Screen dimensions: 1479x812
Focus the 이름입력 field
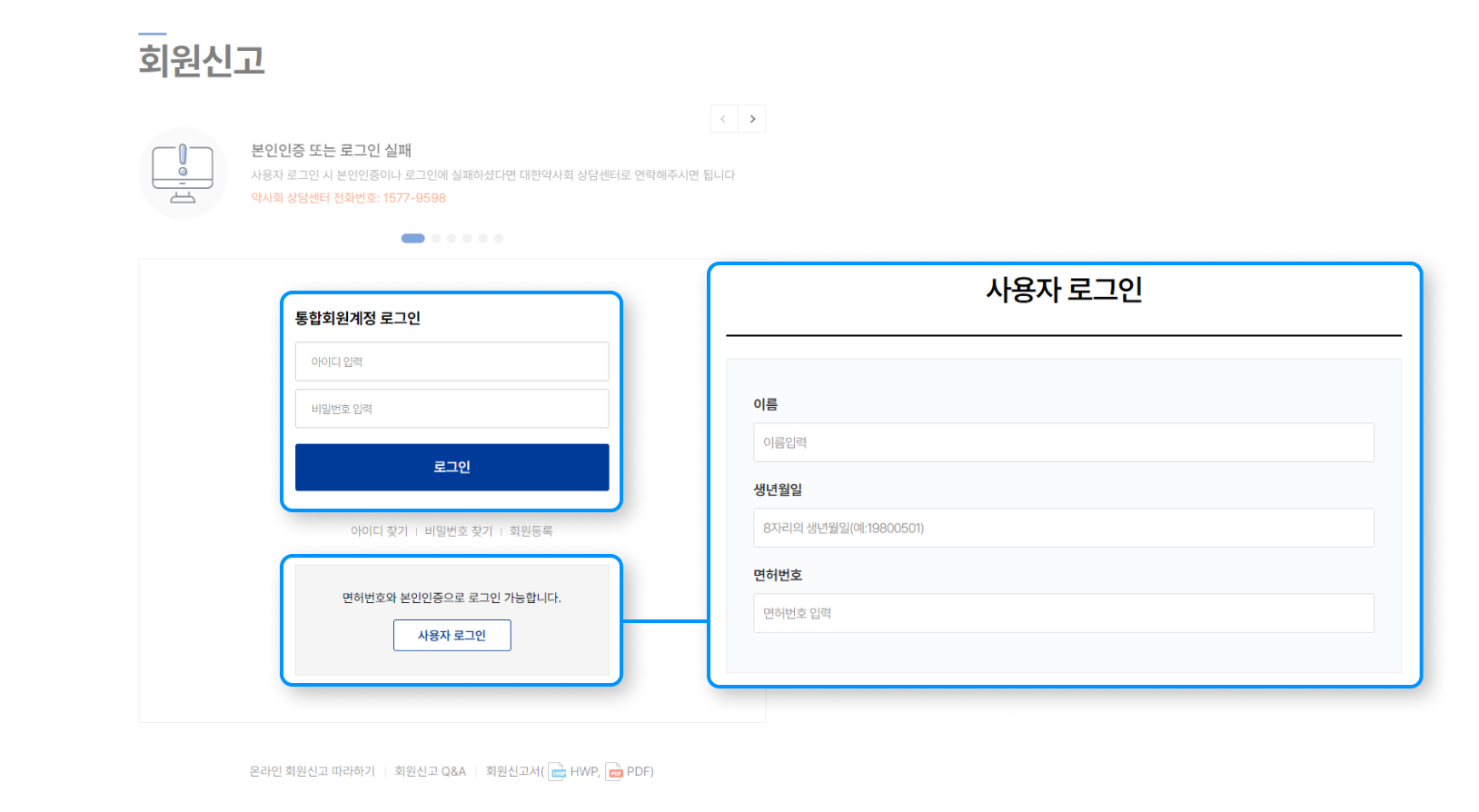click(1063, 442)
